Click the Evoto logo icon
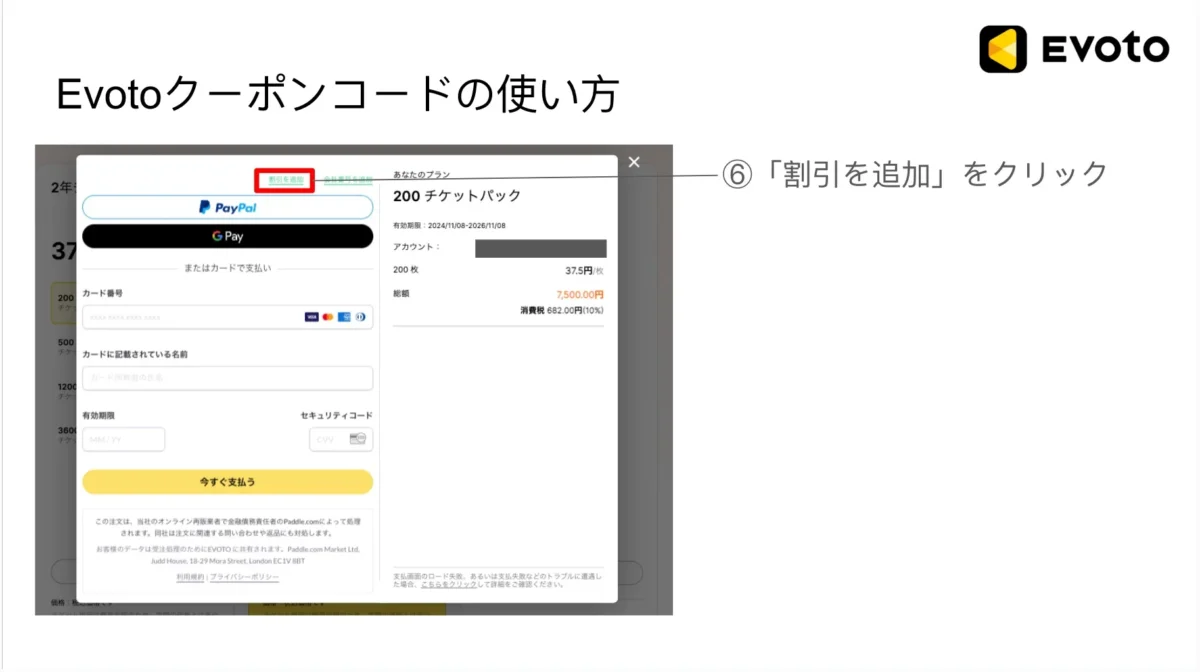 (1003, 49)
